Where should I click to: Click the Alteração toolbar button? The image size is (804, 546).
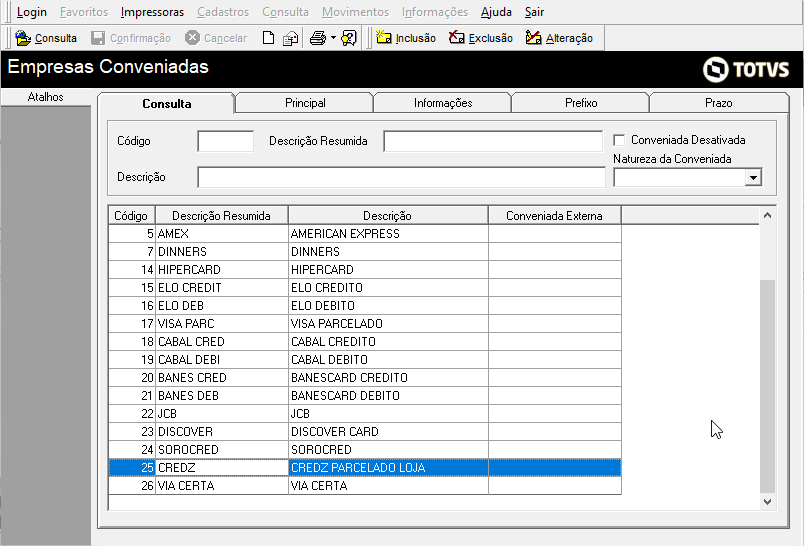click(x=559, y=38)
